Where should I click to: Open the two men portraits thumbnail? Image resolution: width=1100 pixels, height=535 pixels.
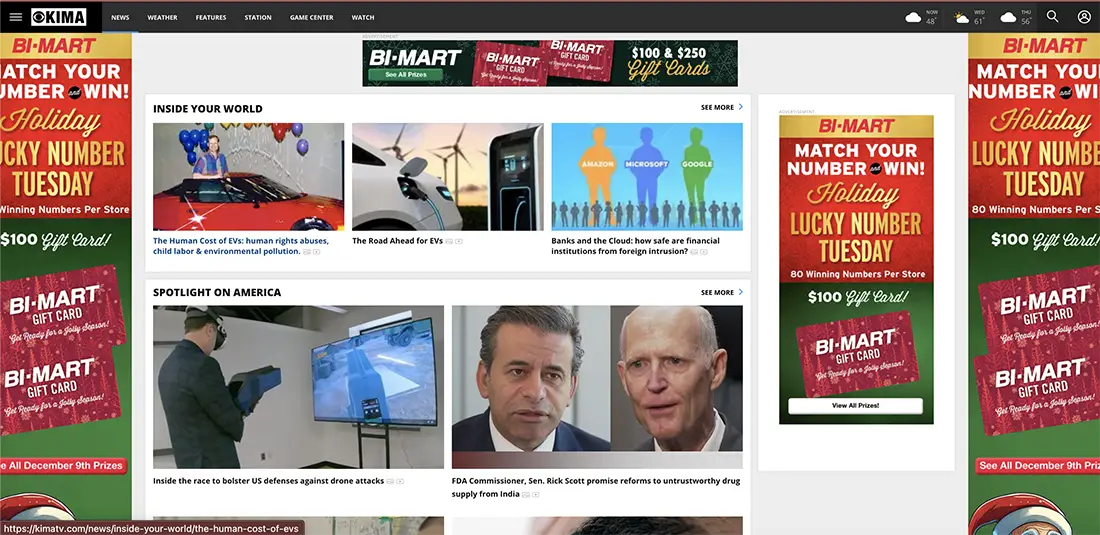pyautogui.click(x=597, y=387)
